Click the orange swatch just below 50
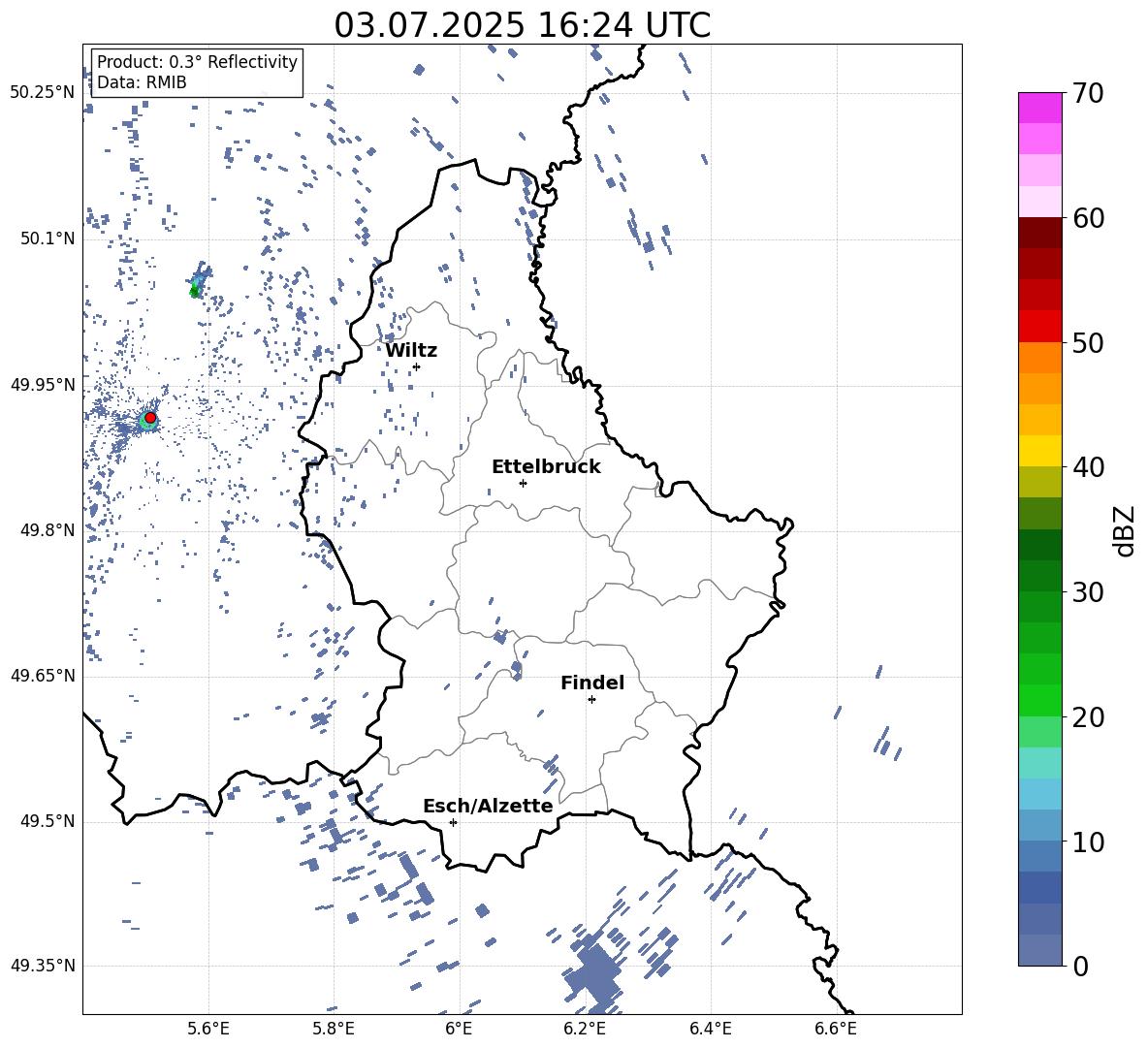Image resolution: width=1148 pixels, height=1048 pixels. [1039, 358]
